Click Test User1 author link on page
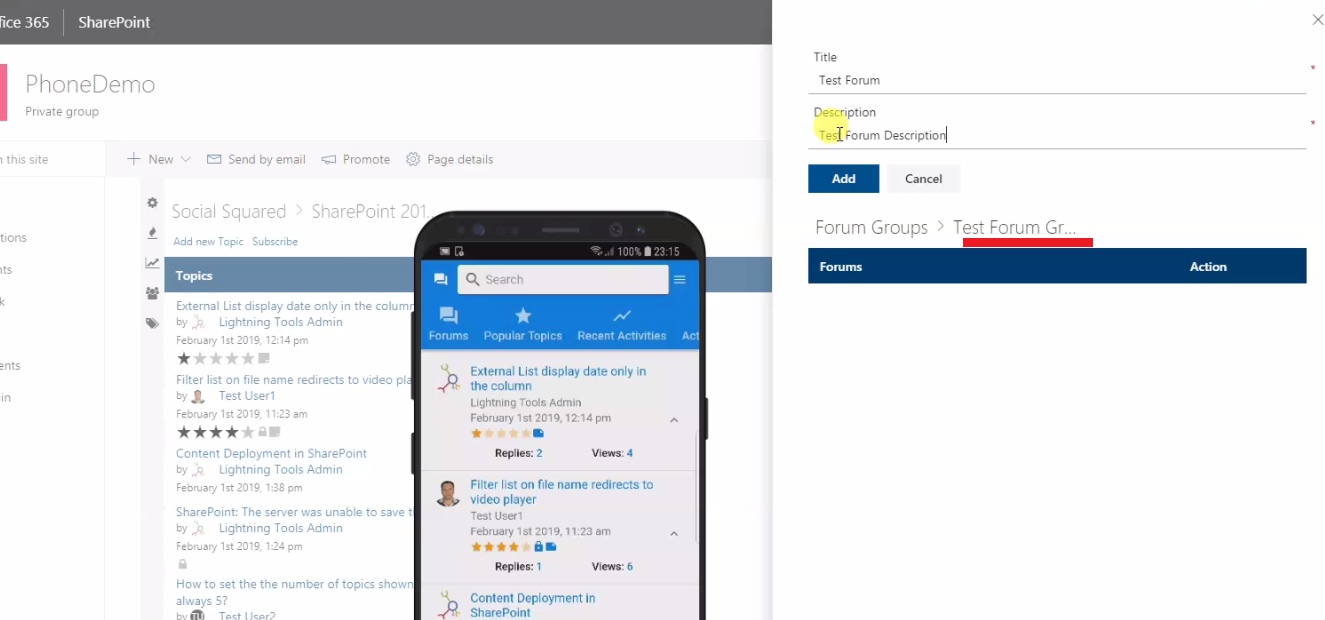 pos(247,396)
